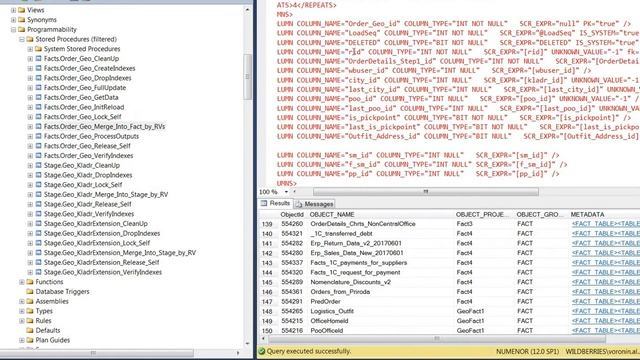The image size is (640, 360).
Task: Select Stage.Geo_KladrExtension_Lock_Self procedure icon
Action: pyautogui.click(x=39, y=243)
